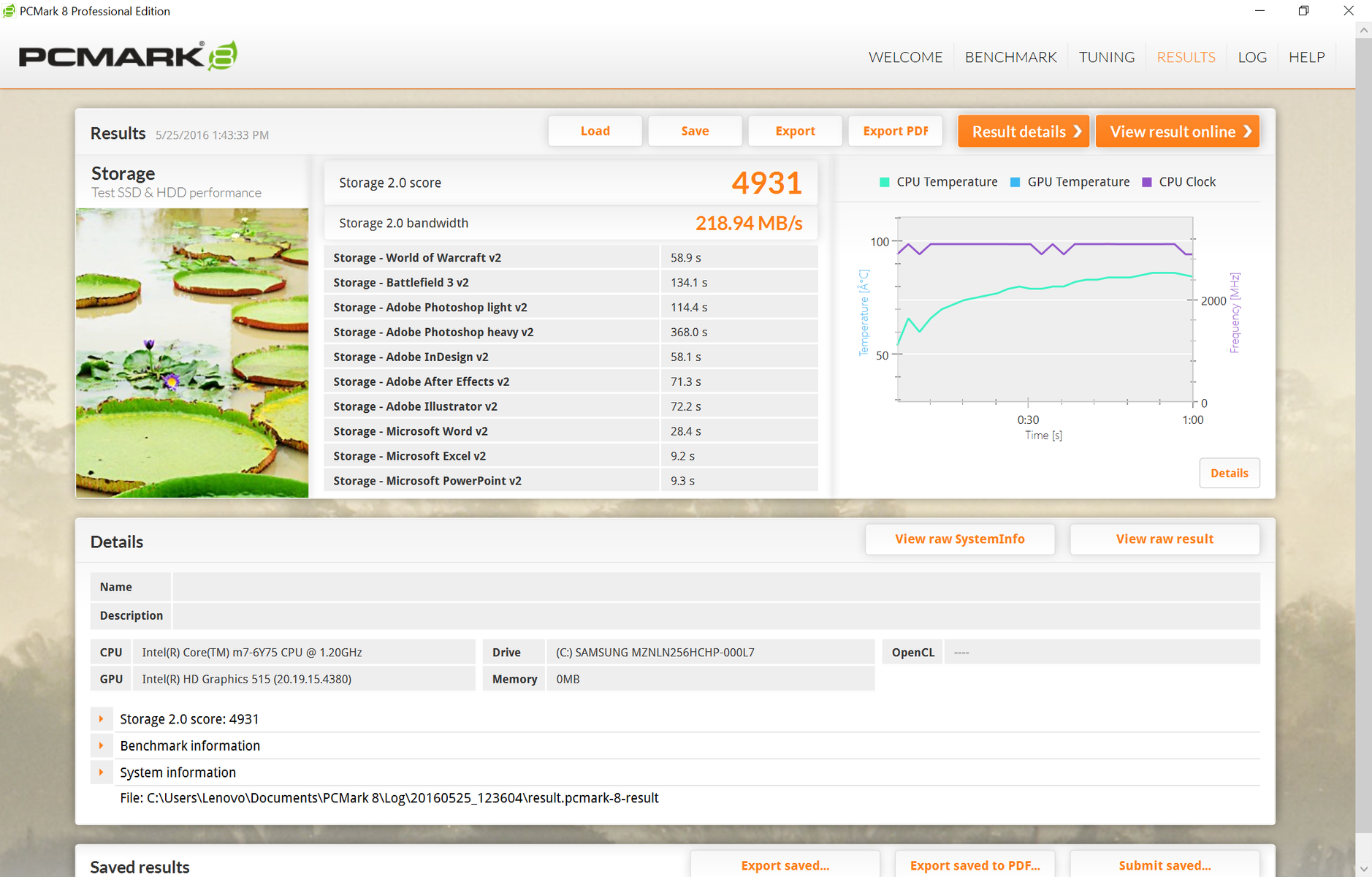
Task: Click the result file path text
Action: (x=389, y=798)
